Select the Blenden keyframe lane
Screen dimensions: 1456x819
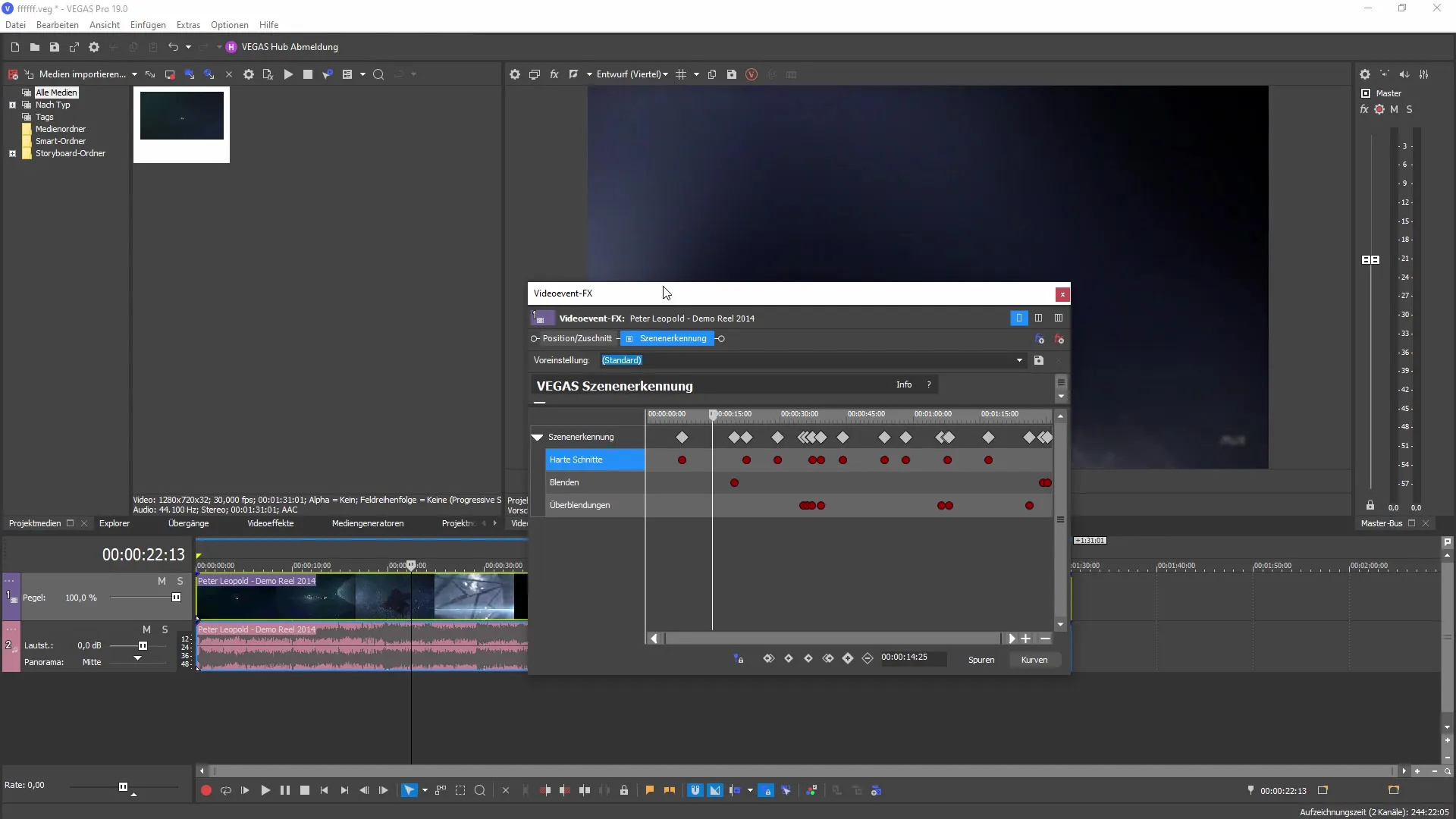pos(595,482)
